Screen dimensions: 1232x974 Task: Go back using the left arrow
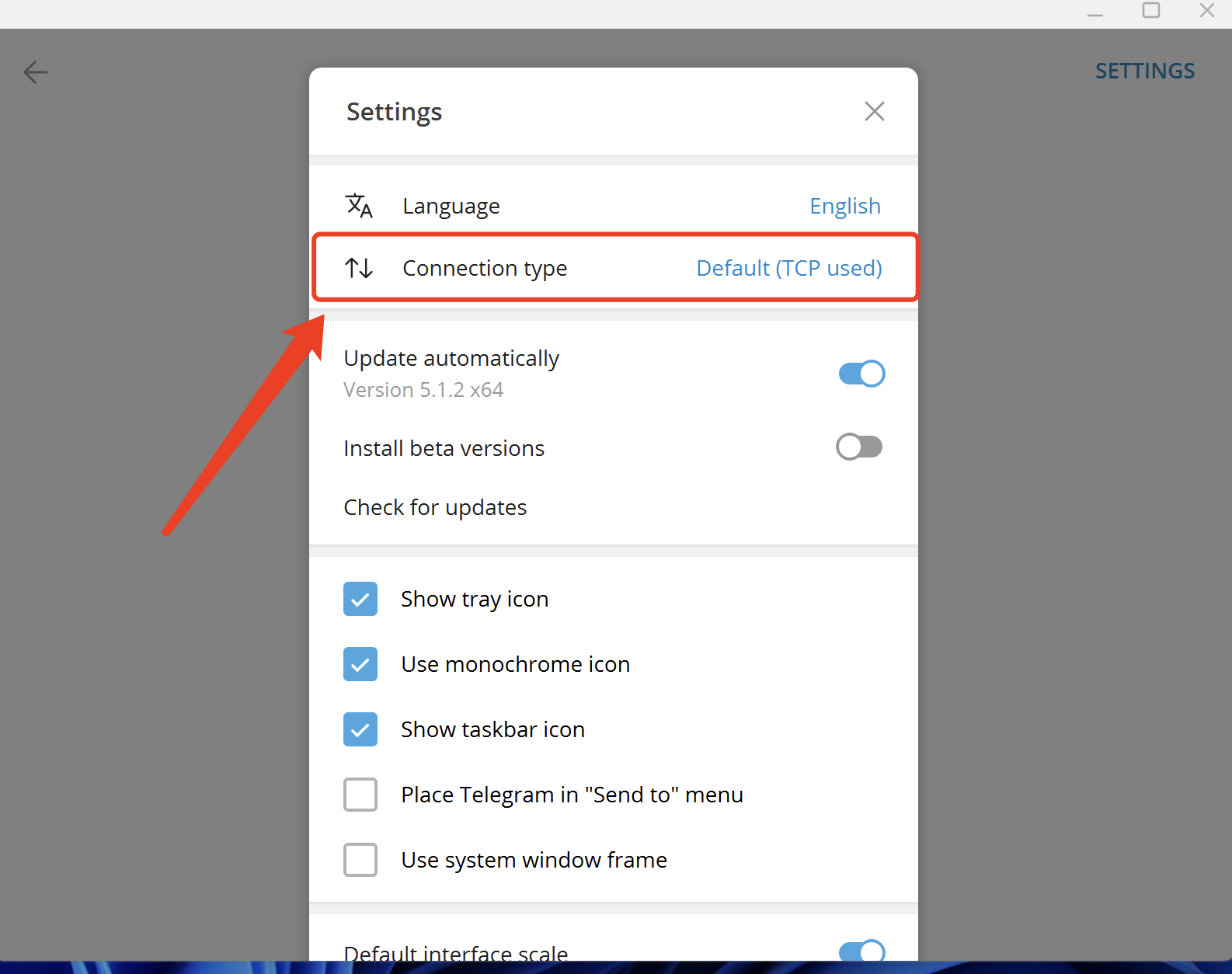pos(36,72)
